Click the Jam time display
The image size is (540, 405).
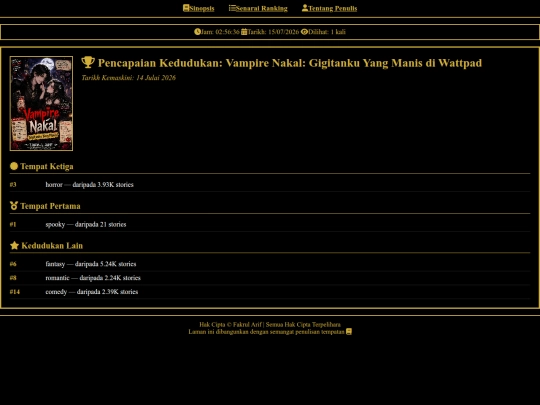click(x=220, y=32)
